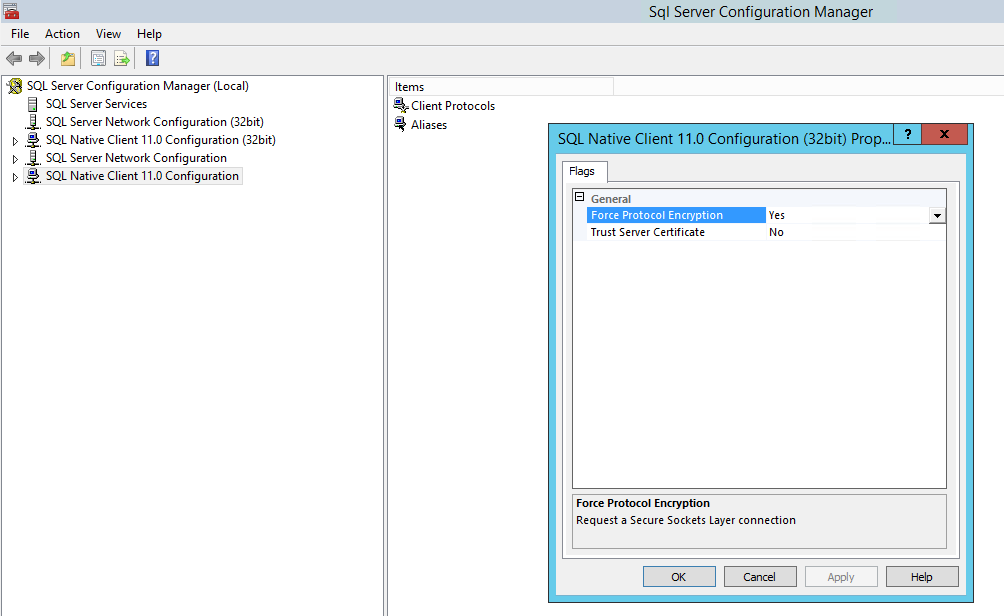Screen dimensions: 1004x616
Task: Click the back navigation arrow icon
Action: pos(13,58)
